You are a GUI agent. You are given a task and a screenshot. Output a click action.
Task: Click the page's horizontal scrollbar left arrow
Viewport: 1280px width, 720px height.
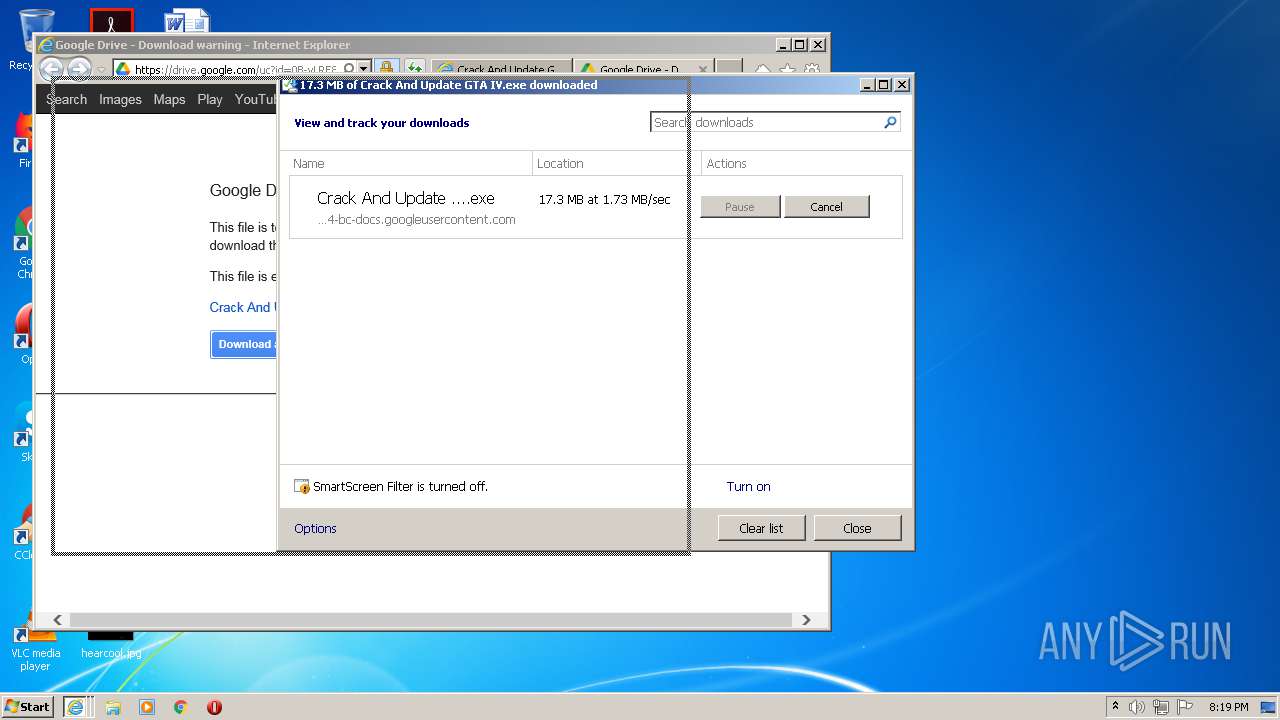(x=57, y=620)
